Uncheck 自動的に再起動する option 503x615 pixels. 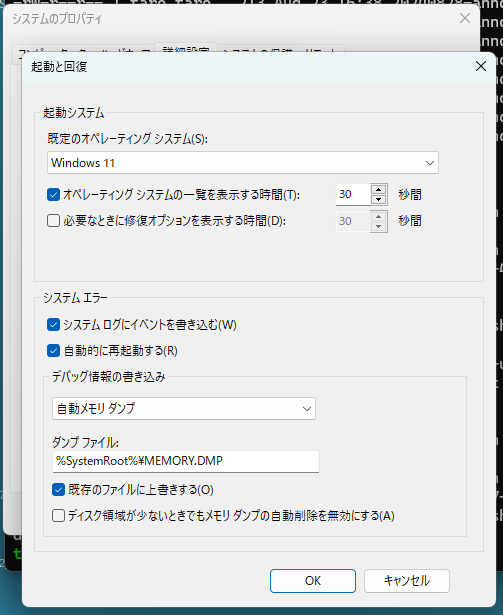click(x=53, y=351)
